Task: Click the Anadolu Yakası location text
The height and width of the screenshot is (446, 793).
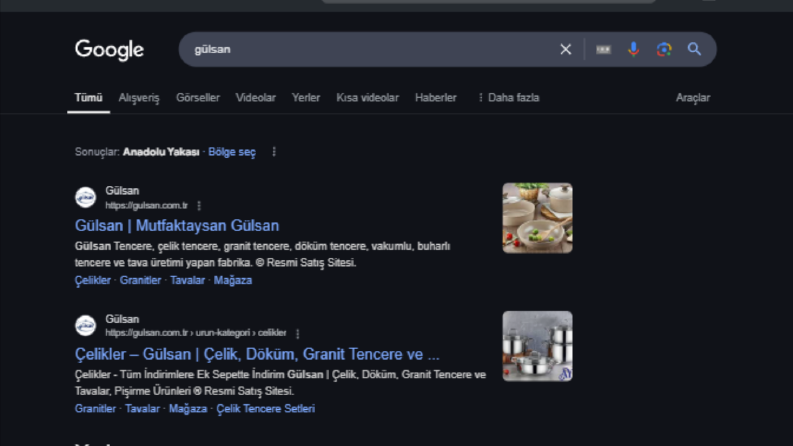Action: (161, 152)
